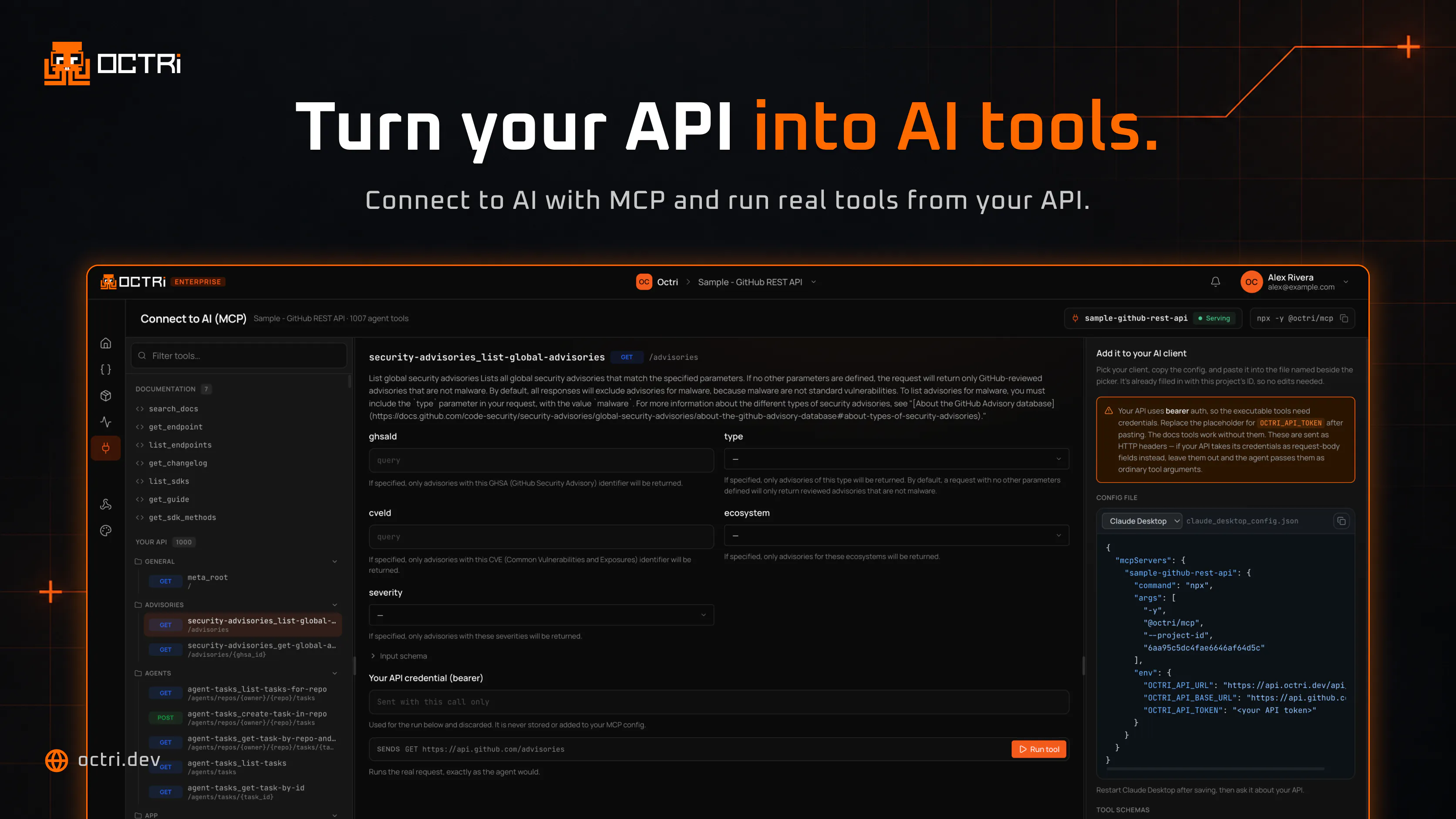The image size is (1456, 819).
Task: Select the activity pulse sidebar icon
Action: point(106,422)
